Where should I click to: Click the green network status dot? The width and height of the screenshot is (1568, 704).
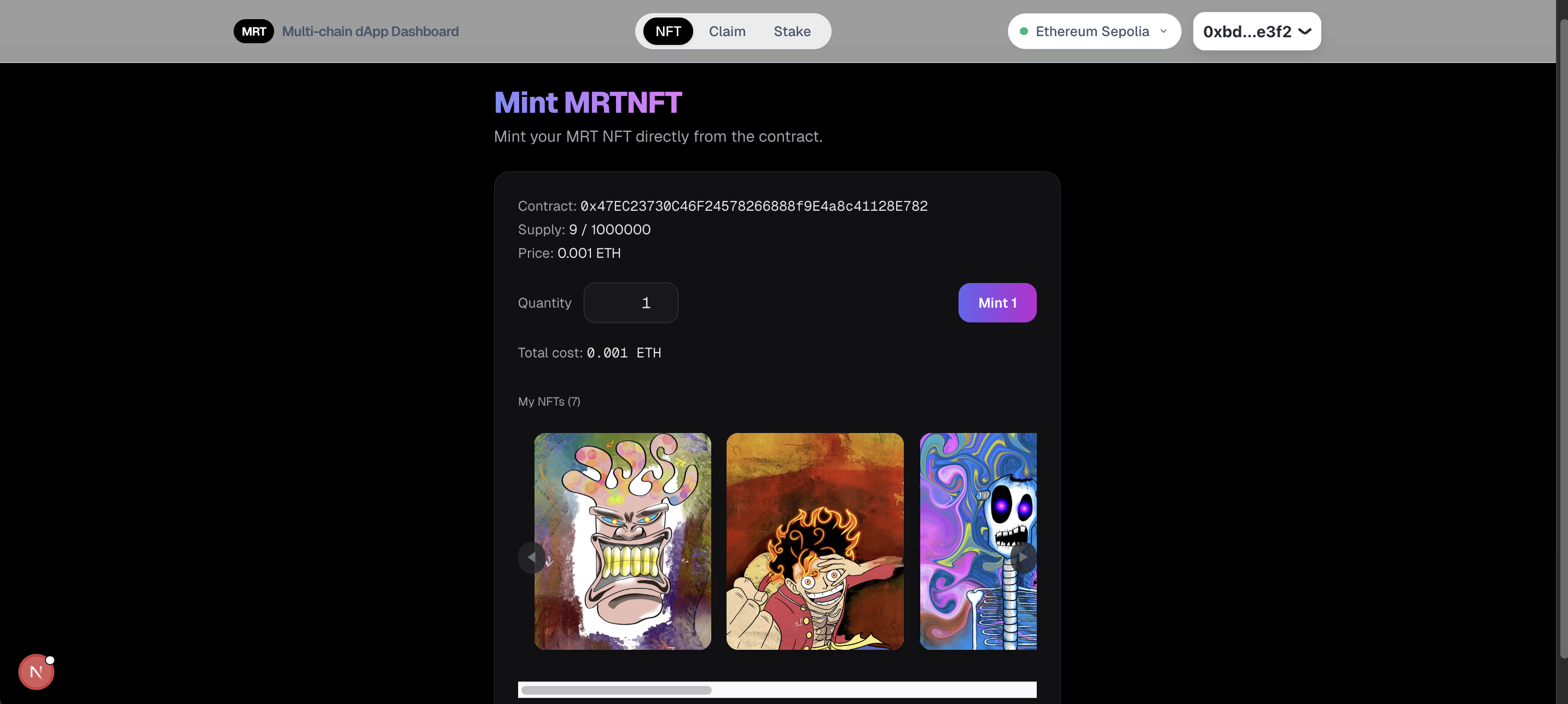click(x=1024, y=31)
